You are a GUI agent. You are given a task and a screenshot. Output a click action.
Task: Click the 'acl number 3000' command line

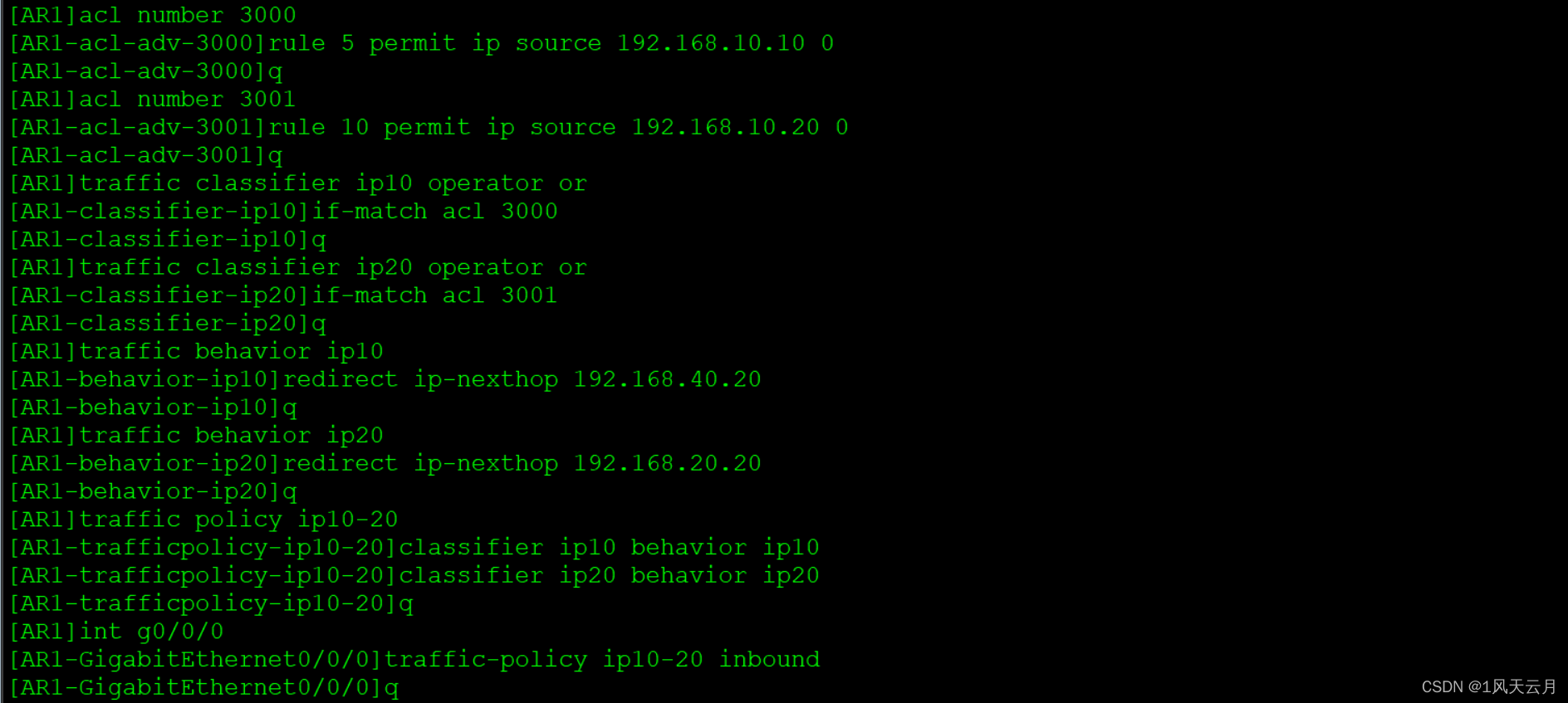pos(153,15)
